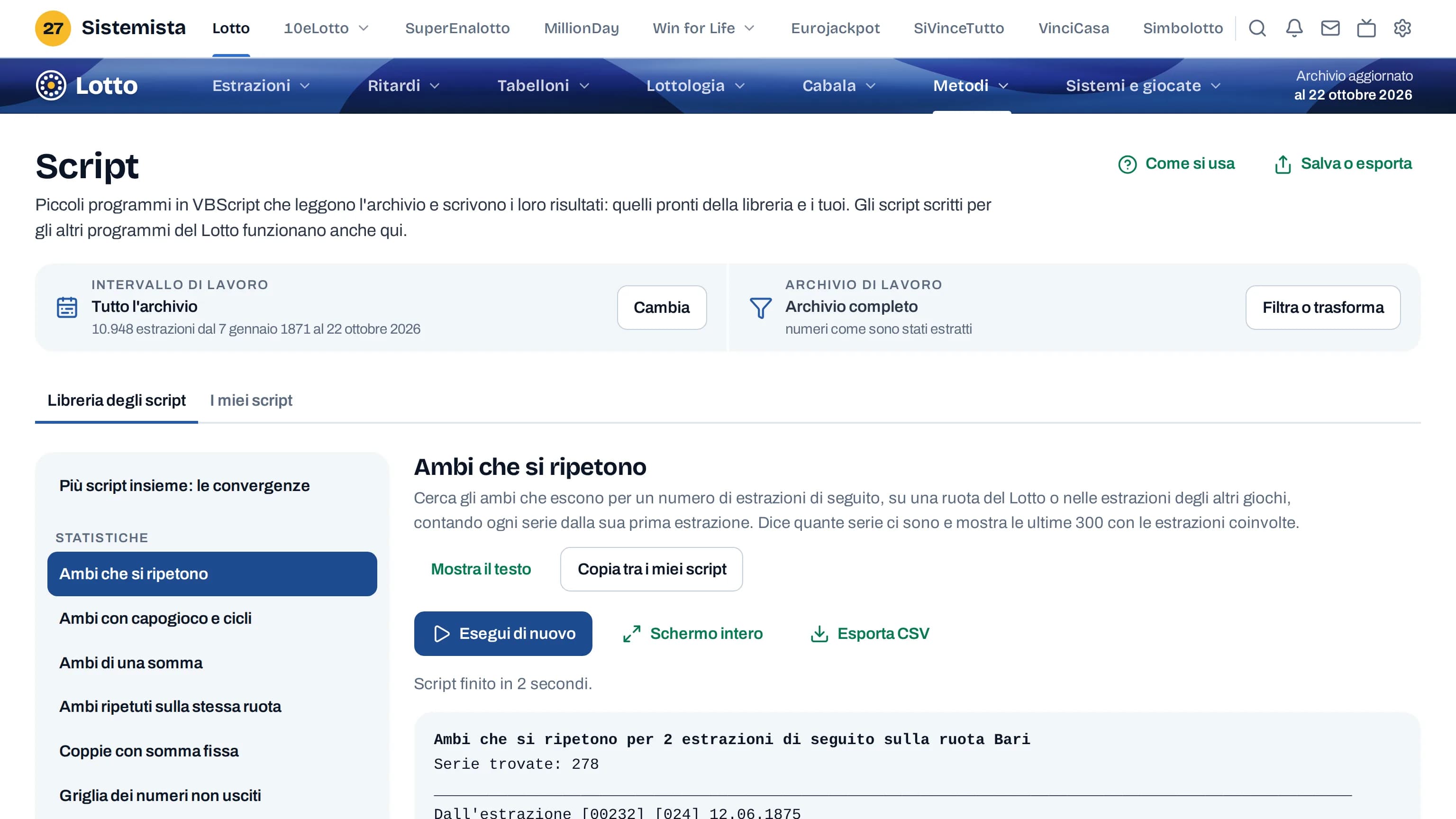Open the Sistemi e giocate menu
Image resolution: width=1456 pixels, height=819 pixels.
tap(1143, 86)
